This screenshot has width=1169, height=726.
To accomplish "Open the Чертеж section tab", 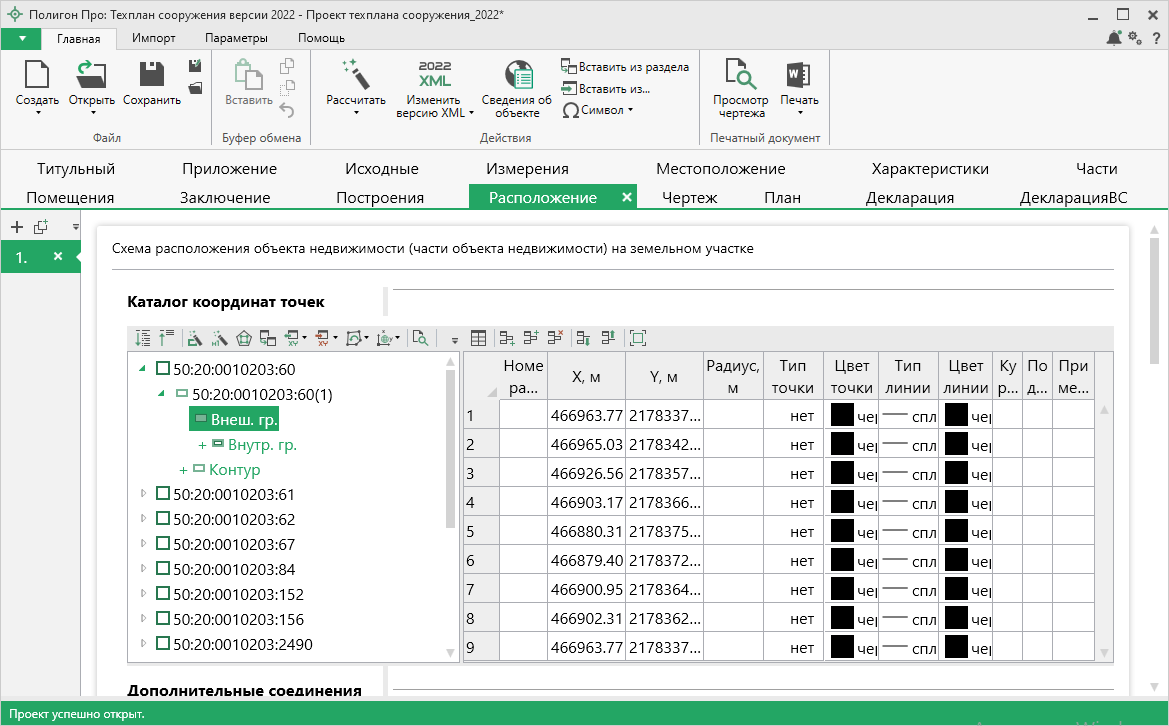I will pyautogui.click(x=690, y=197).
